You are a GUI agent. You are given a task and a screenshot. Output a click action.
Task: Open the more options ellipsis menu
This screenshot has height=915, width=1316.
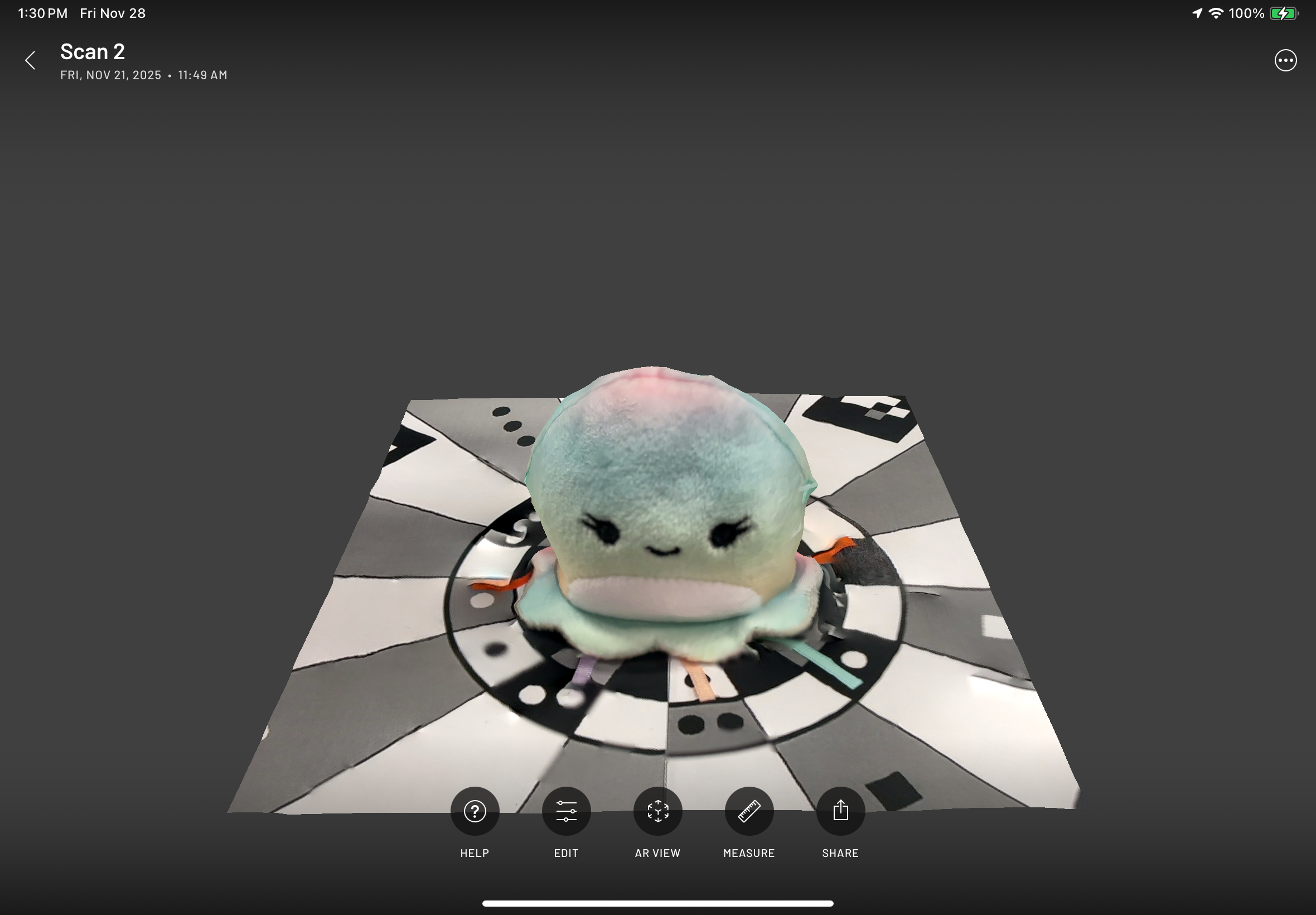(1285, 60)
